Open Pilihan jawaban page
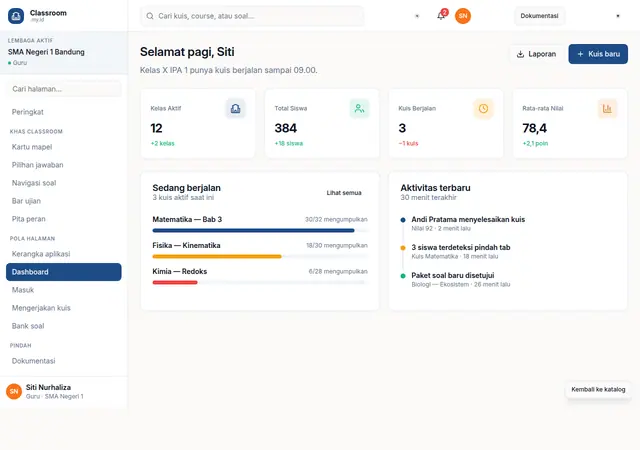The width and height of the screenshot is (640, 450). tap(64, 165)
